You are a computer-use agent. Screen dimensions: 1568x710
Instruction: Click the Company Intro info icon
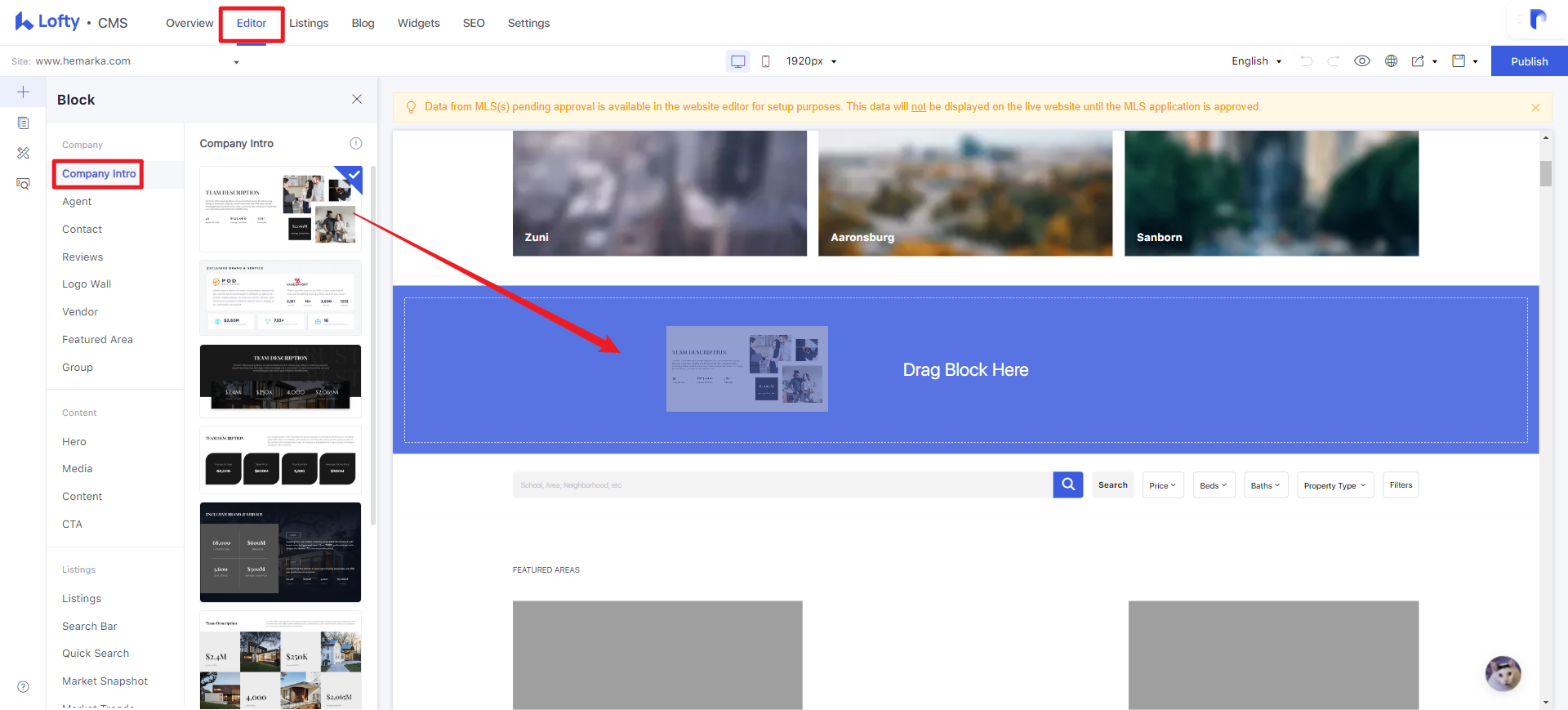point(356,143)
